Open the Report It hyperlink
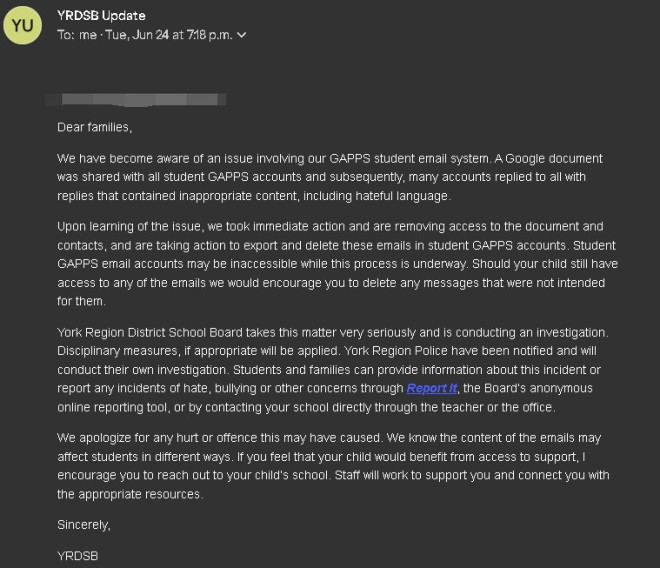This screenshot has width=660, height=568. click(432, 388)
